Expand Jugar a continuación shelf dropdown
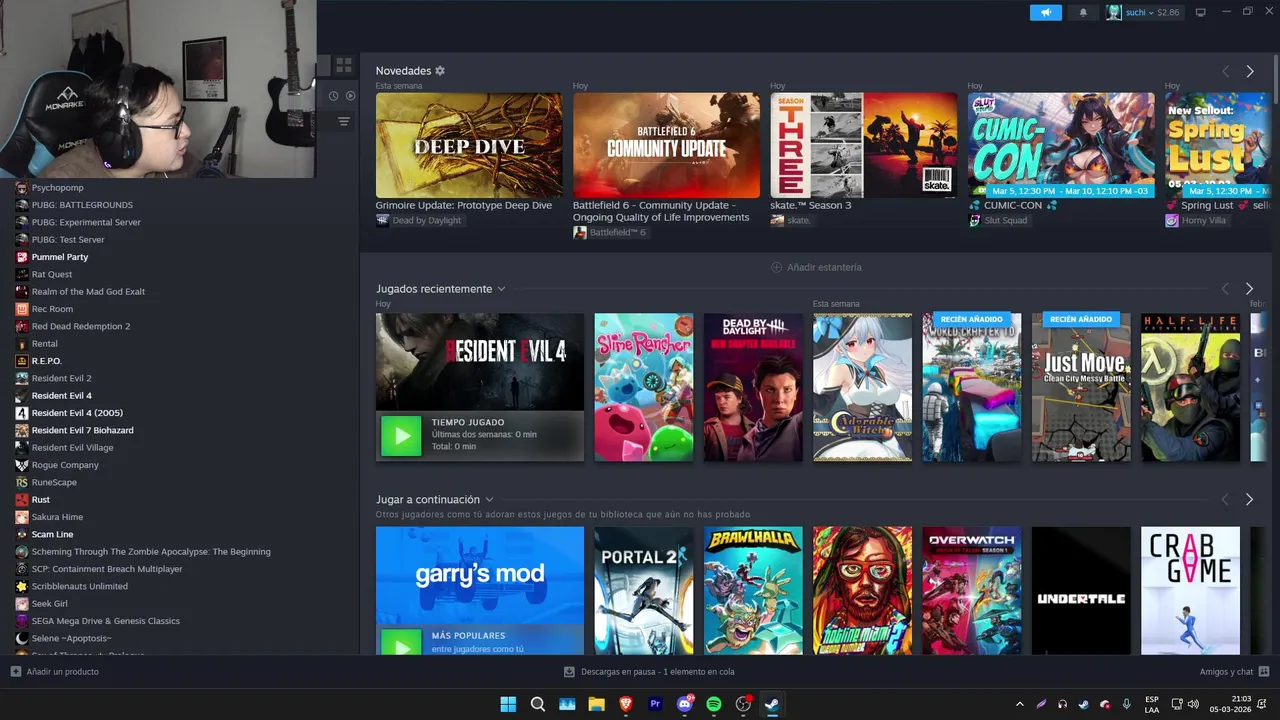This screenshot has height=720, width=1280. coord(489,500)
